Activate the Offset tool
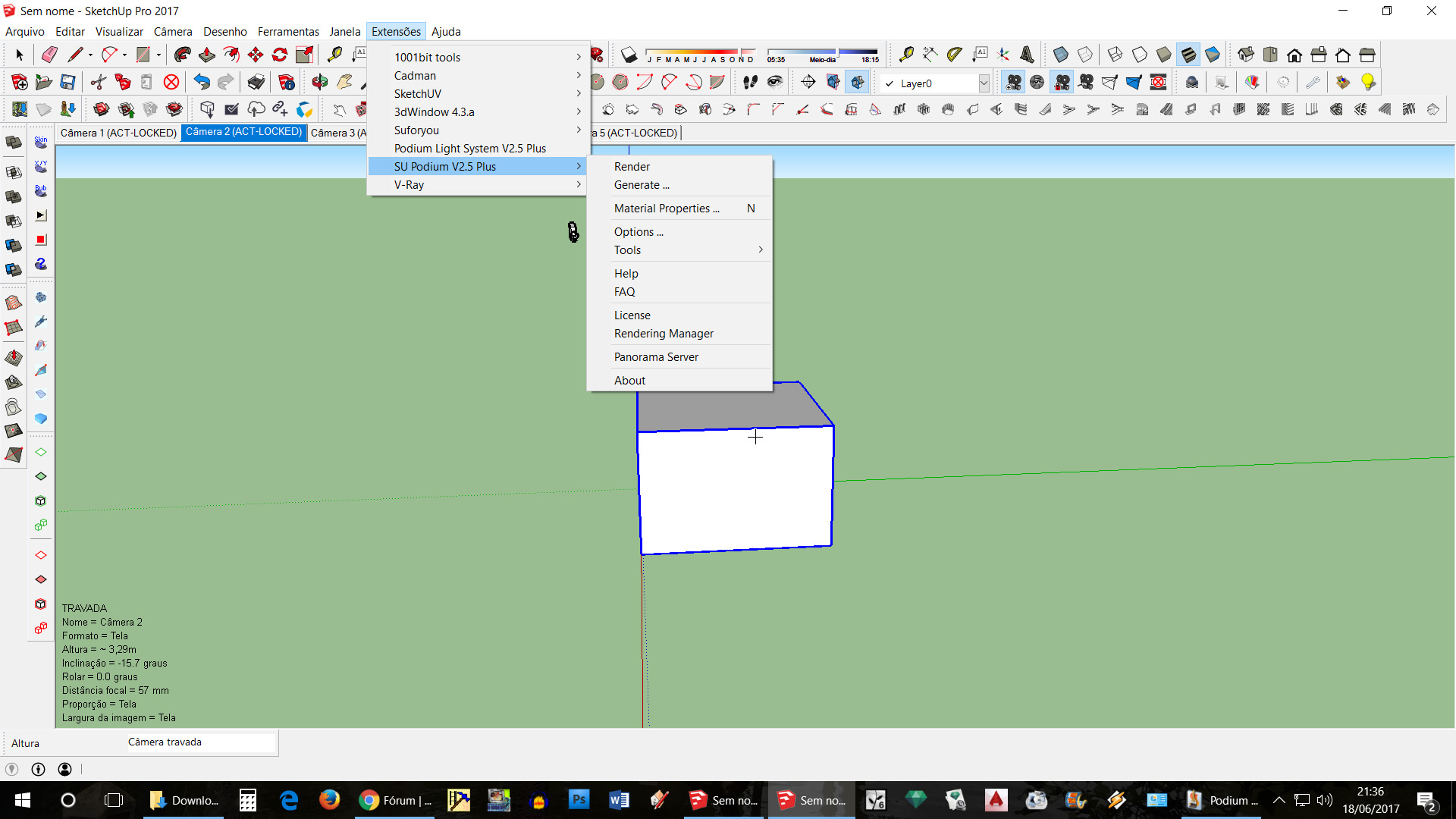Screen dimensions: 1456x819 (231, 55)
